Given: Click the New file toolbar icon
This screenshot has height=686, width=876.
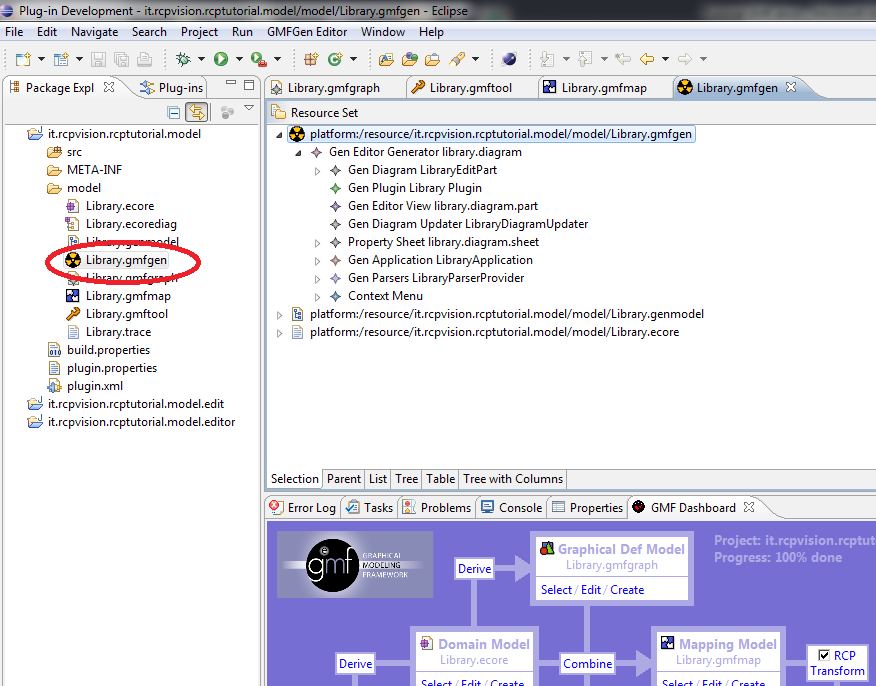Looking at the screenshot, I should [x=23, y=59].
